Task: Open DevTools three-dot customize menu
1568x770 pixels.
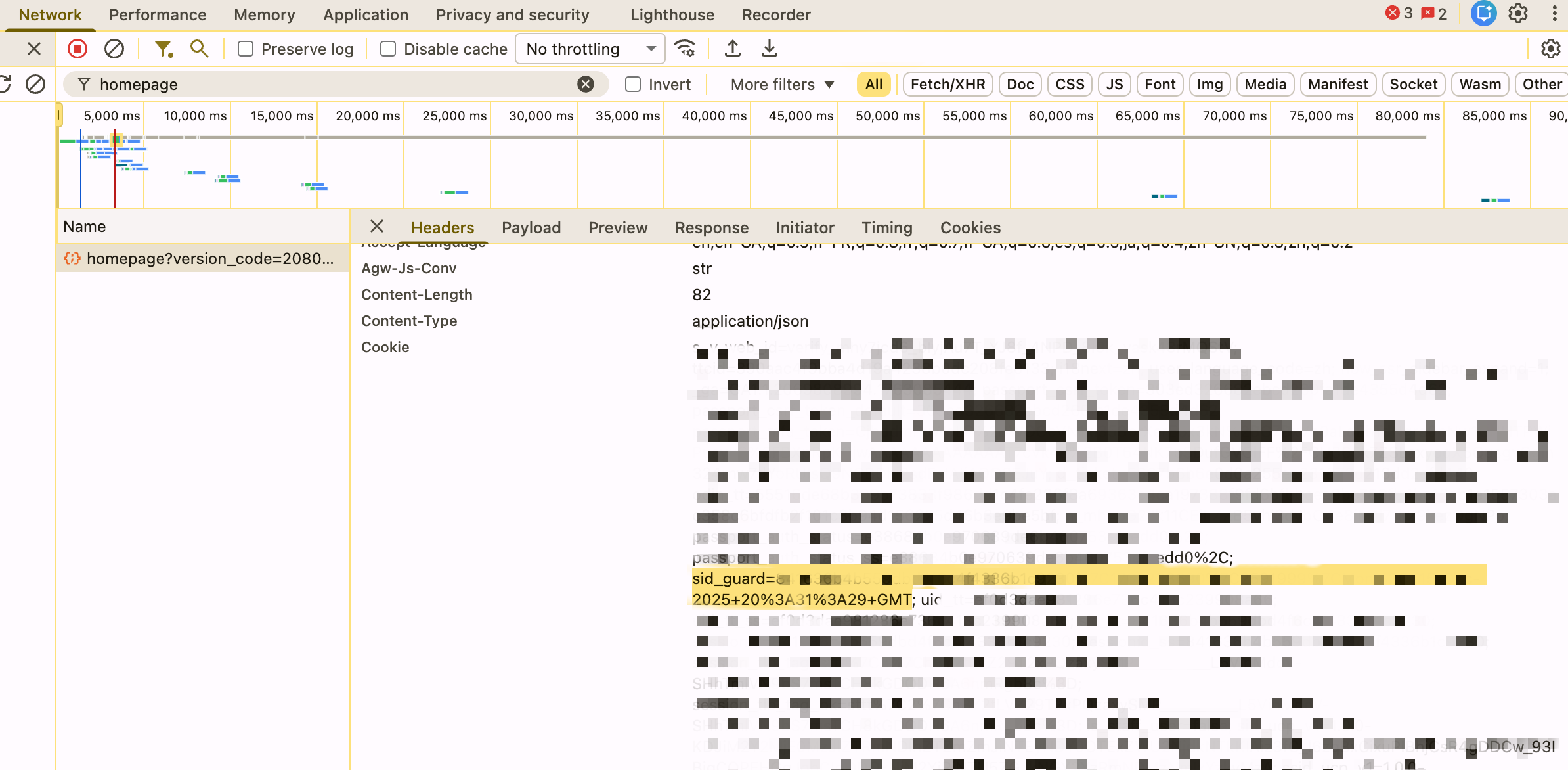Action: point(1554,14)
